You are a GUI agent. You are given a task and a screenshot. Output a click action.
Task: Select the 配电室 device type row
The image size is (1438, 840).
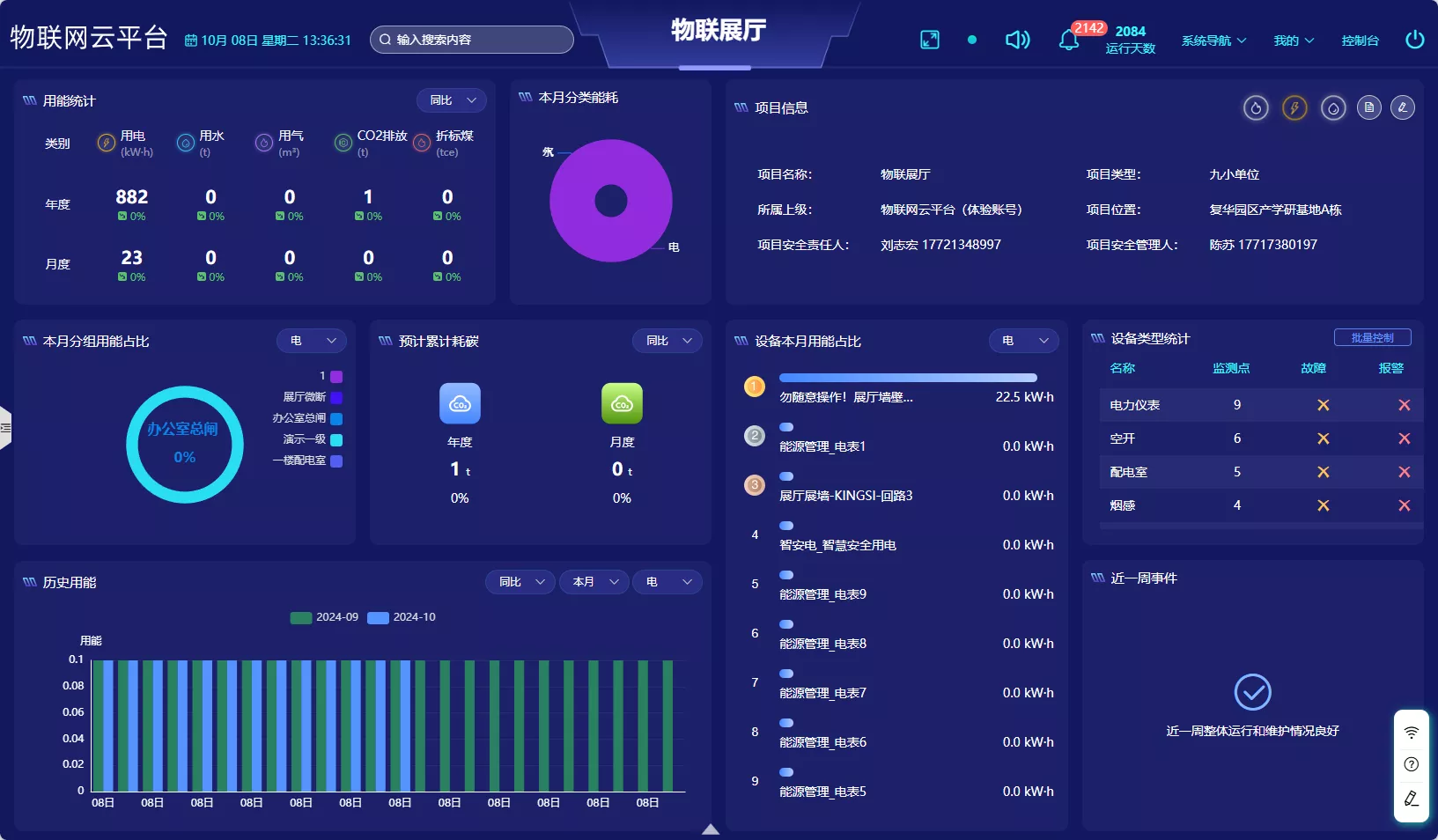tap(1261, 472)
